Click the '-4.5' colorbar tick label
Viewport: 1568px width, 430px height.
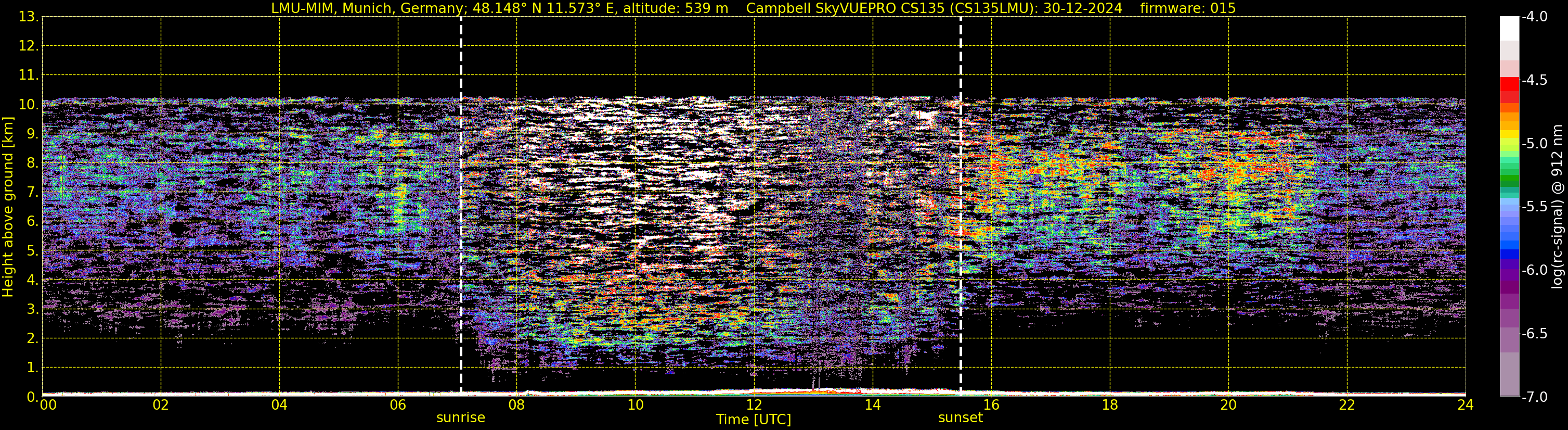1535,80
